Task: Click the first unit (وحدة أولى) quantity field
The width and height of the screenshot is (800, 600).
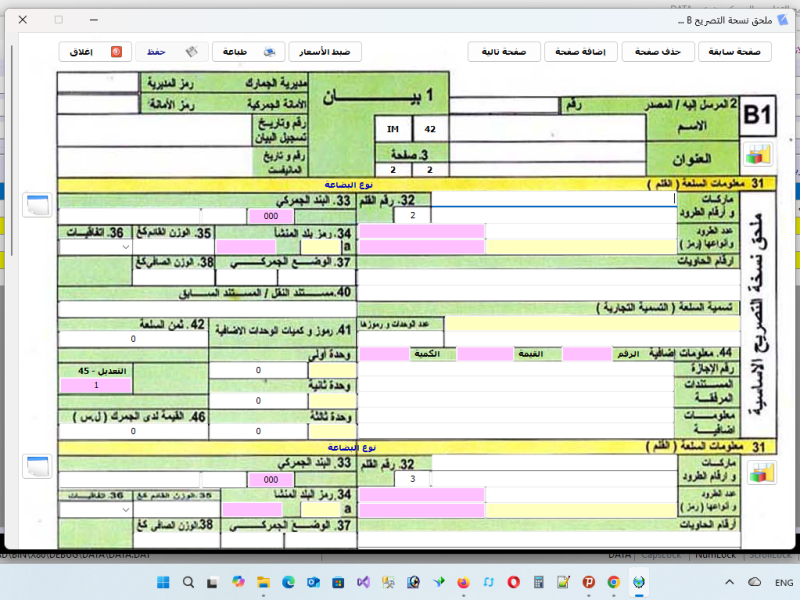Action: (258, 370)
